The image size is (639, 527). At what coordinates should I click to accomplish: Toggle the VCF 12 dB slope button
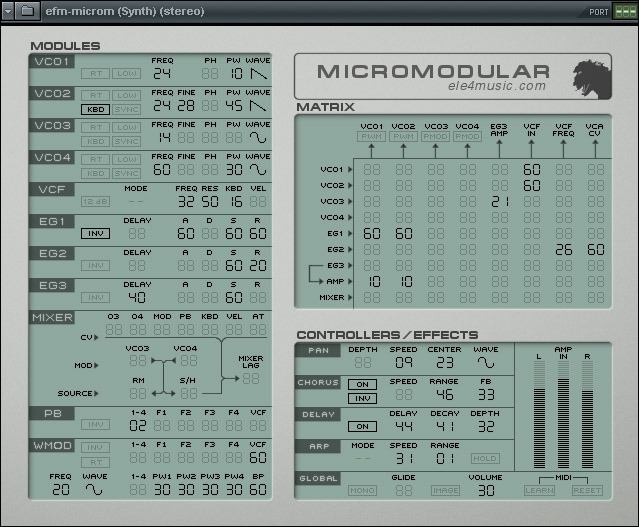tap(95, 202)
